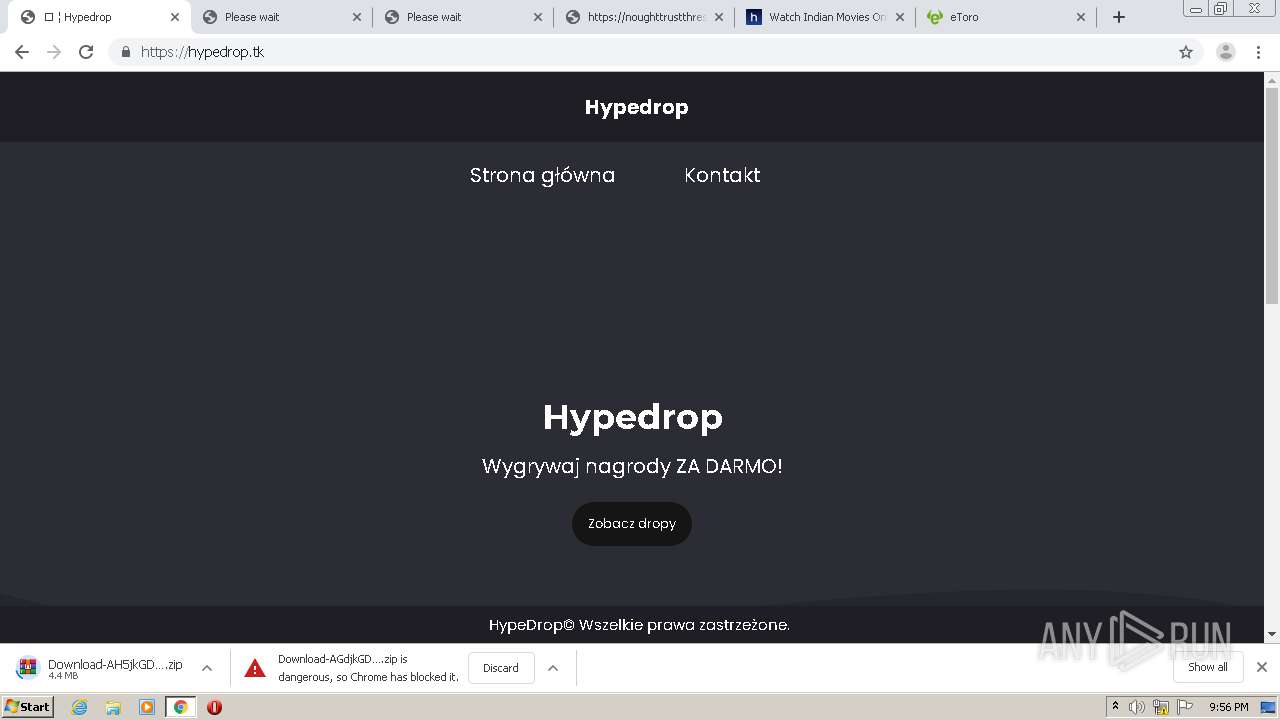This screenshot has width=1280, height=720.
Task: Open the Kontakt link
Action: [722, 175]
